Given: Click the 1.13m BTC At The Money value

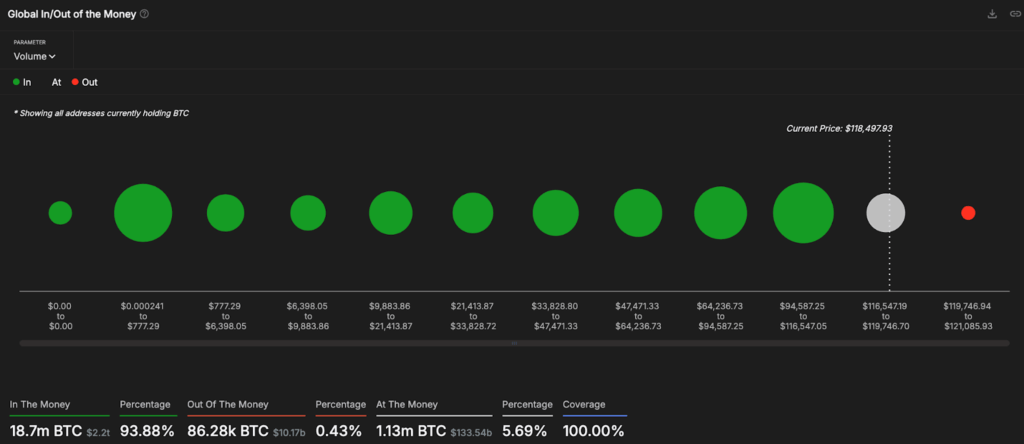Looking at the screenshot, I should [411, 431].
